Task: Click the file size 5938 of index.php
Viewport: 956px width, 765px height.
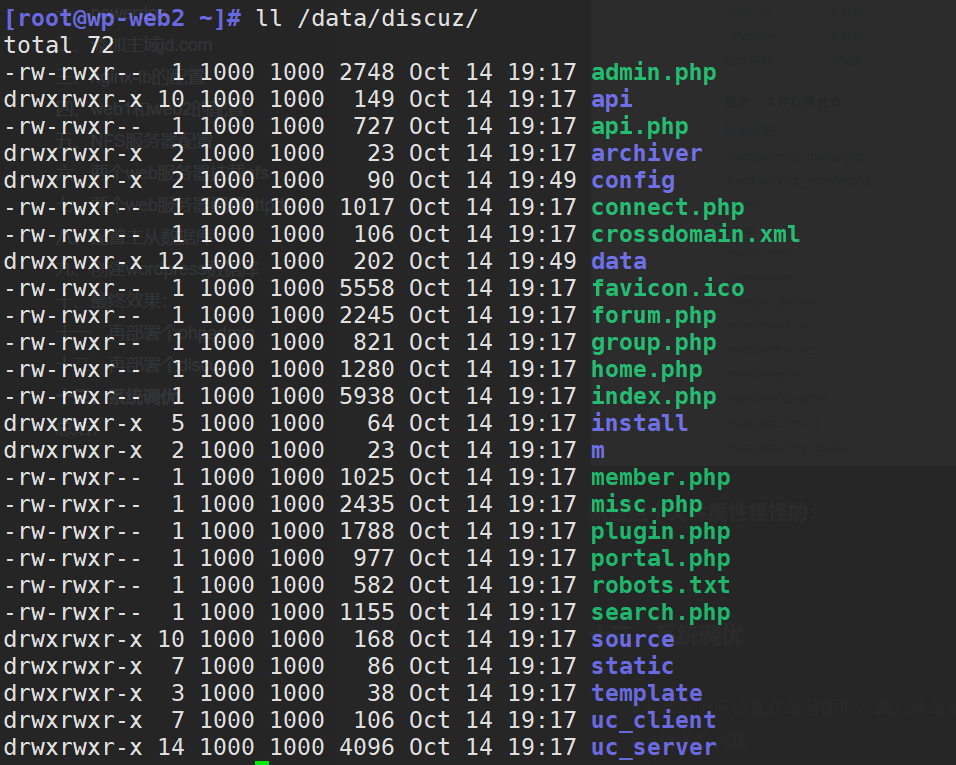Action: (367, 397)
